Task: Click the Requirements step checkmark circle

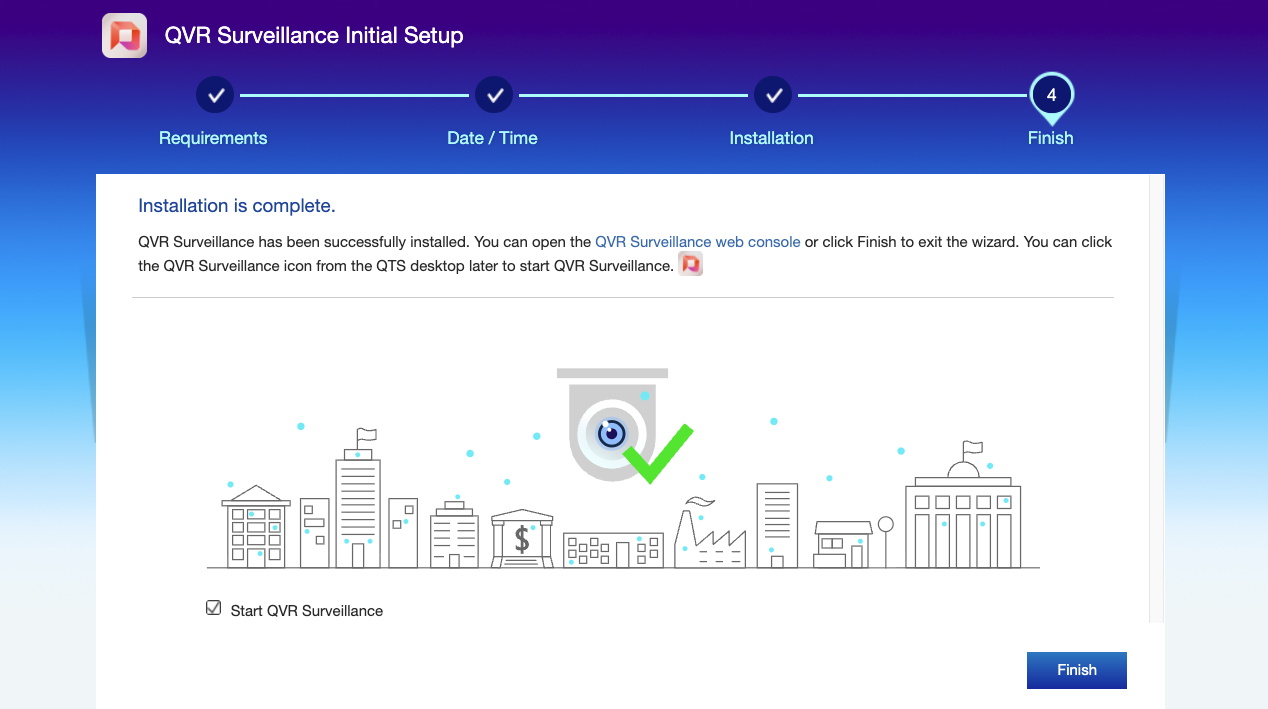Action: (214, 95)
